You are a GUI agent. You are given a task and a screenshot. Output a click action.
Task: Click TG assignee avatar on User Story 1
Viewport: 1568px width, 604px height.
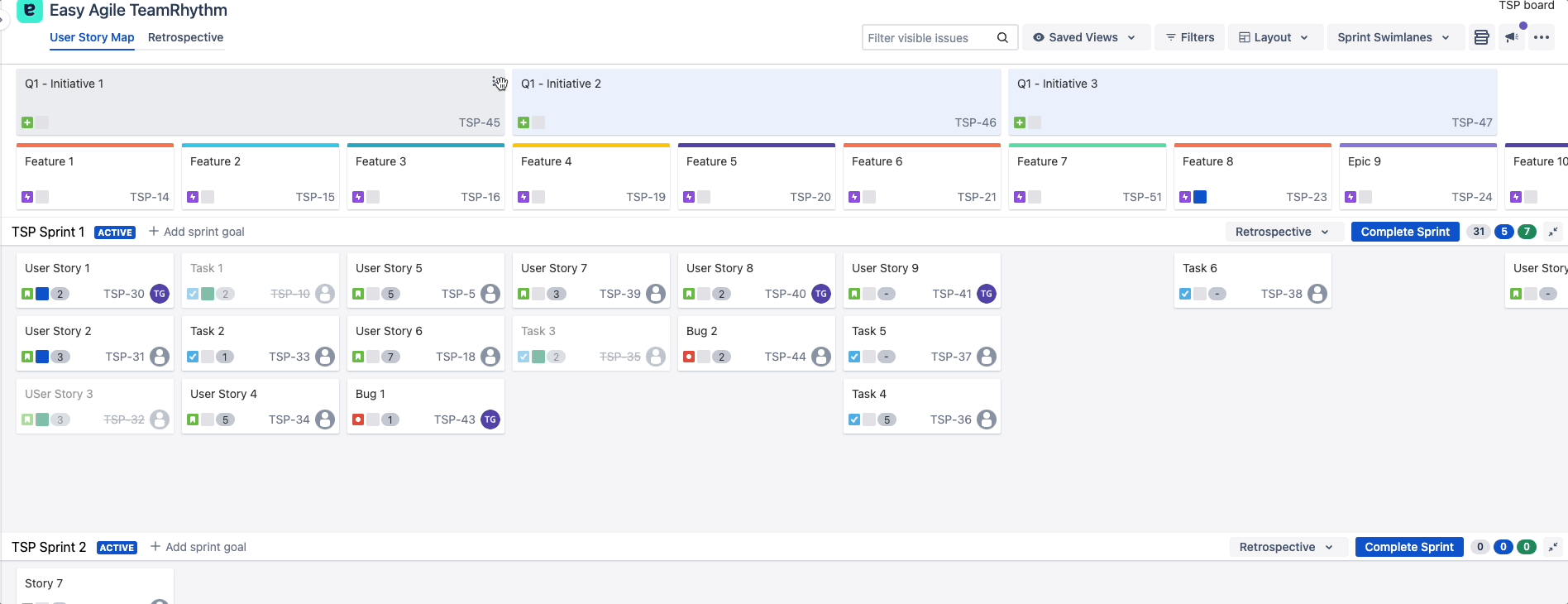tap(160, 294)
